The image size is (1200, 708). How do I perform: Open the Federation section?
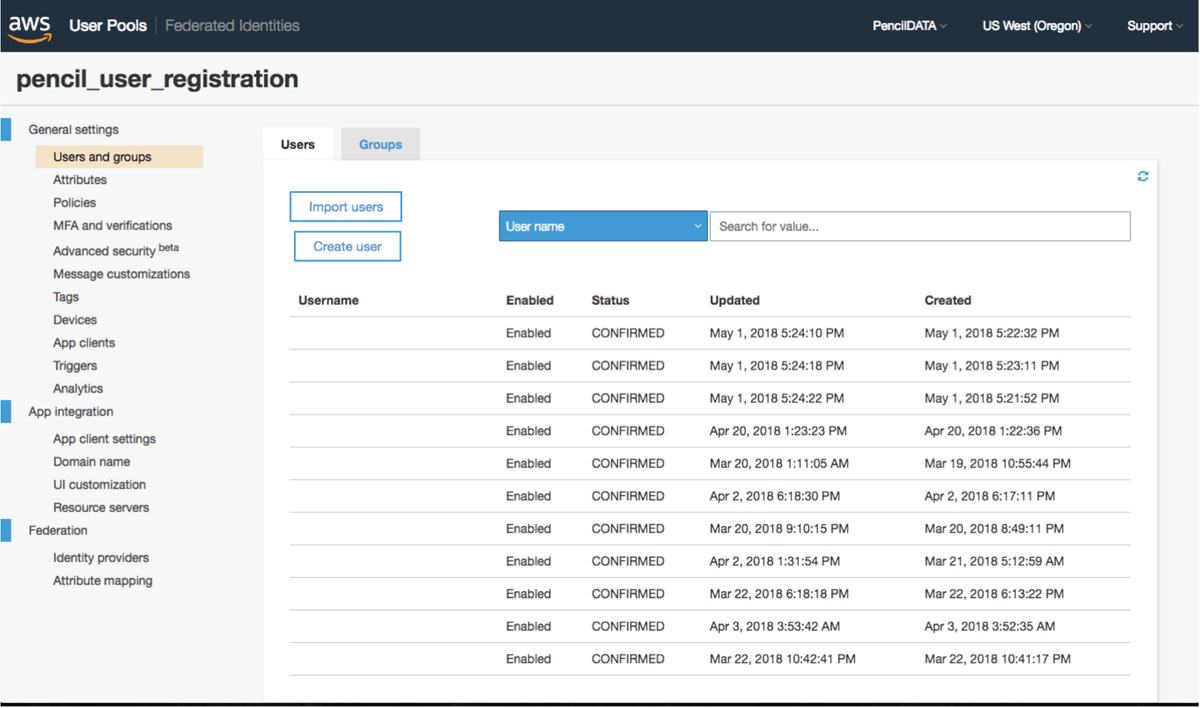tap(58, 531)
